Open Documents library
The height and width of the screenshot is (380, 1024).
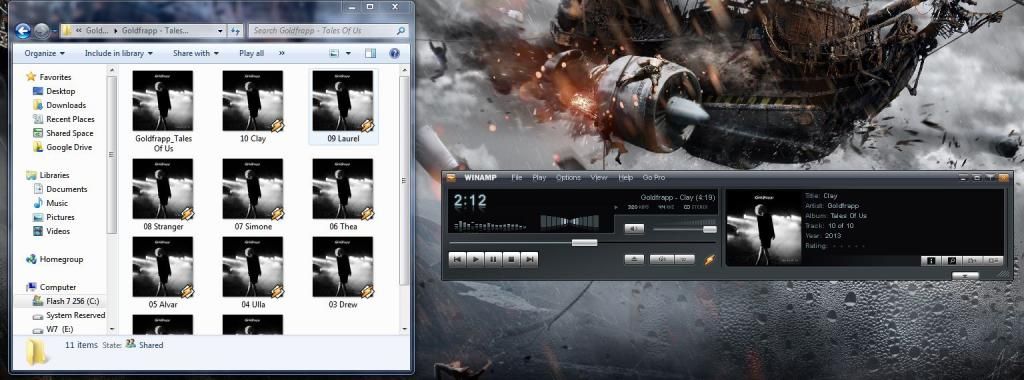point(59,189)
